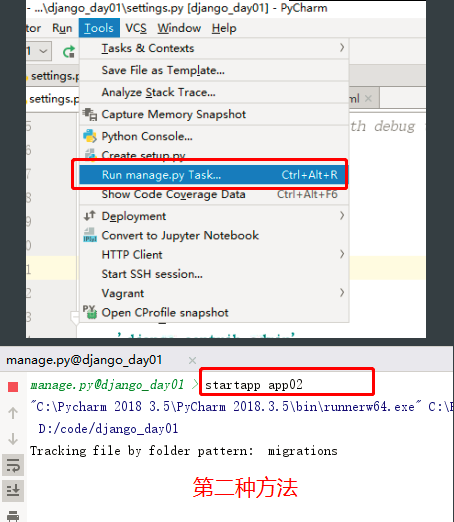Screen dimensions: 454x522
Task: Click the Deployment arrows icon
Action: pyautogui.click(x=90, y=216)
